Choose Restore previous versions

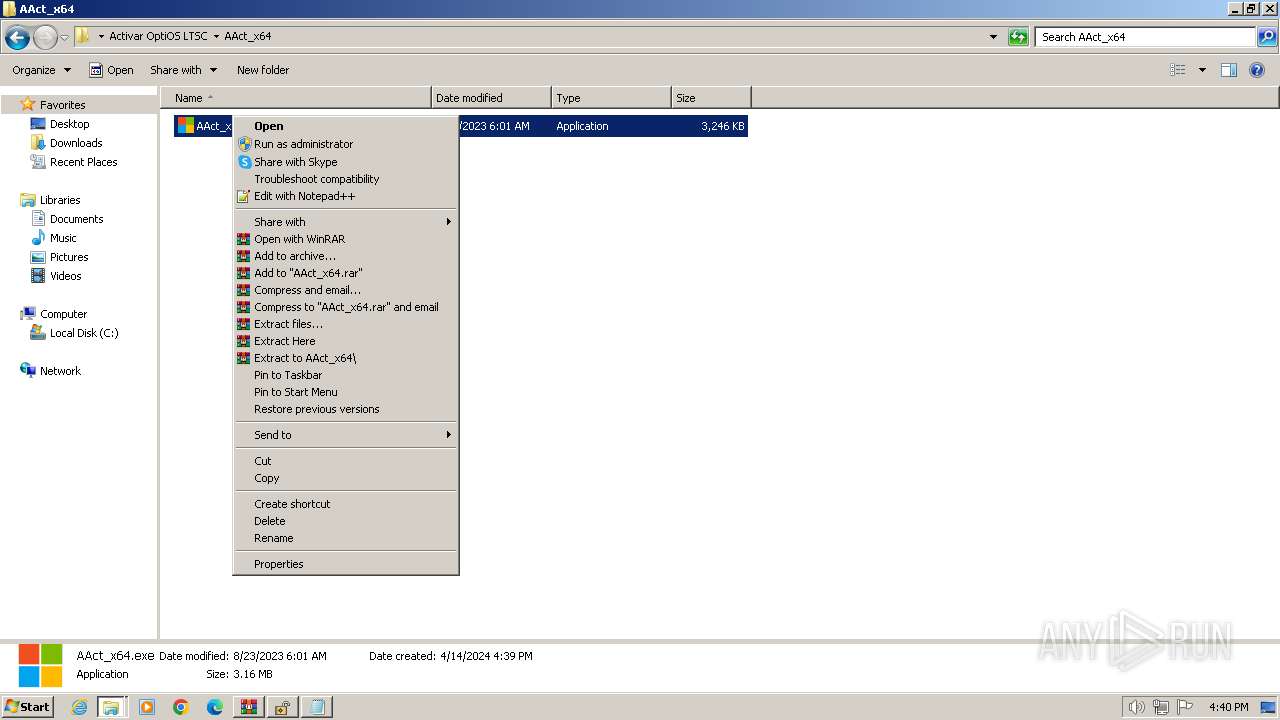(346, 409)
